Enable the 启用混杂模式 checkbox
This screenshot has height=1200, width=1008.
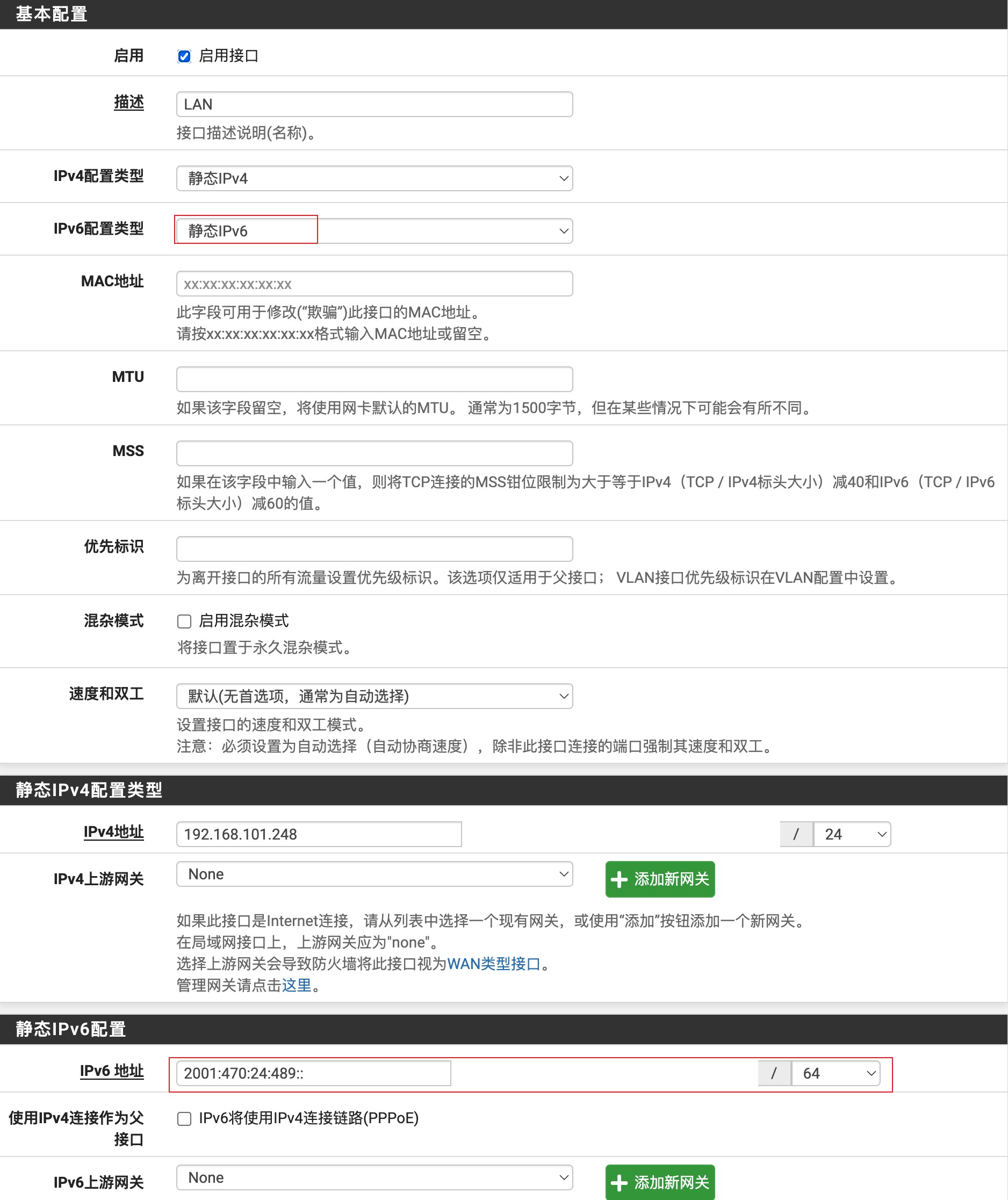[x=184, y=621]
